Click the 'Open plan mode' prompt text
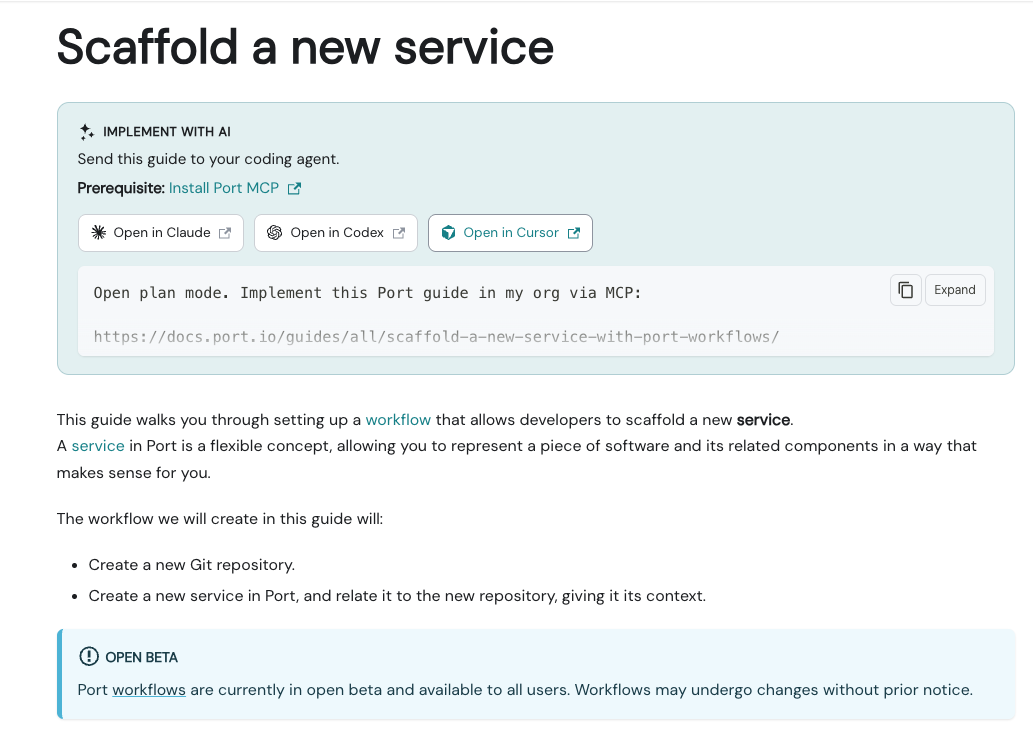 click(x=367, y=293)
